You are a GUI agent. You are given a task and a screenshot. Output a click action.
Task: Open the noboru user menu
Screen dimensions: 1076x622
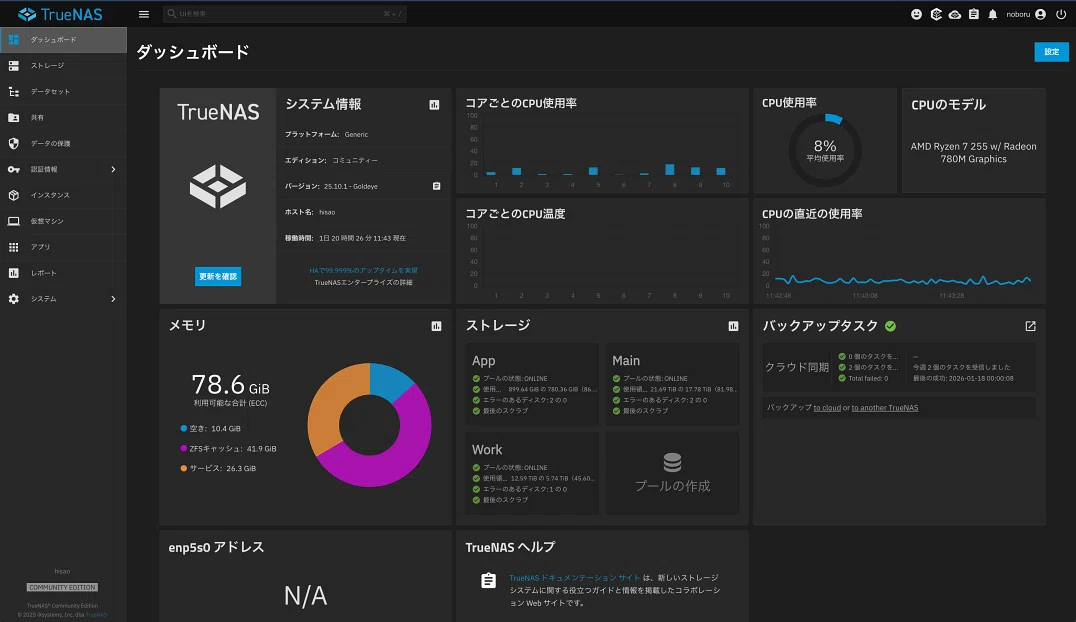coord(1026,14)
